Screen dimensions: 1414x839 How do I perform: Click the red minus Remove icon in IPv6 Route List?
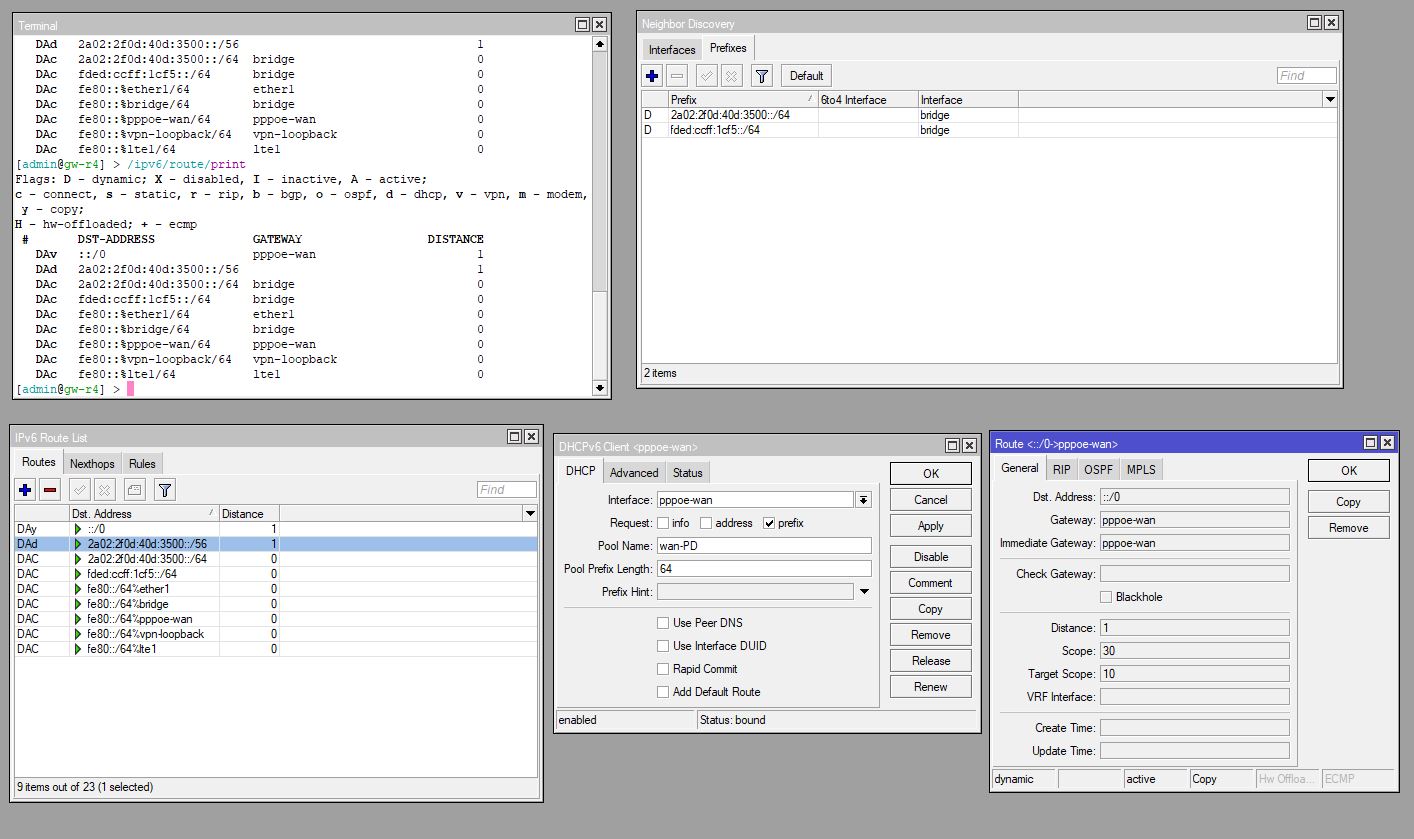point(50,489)
